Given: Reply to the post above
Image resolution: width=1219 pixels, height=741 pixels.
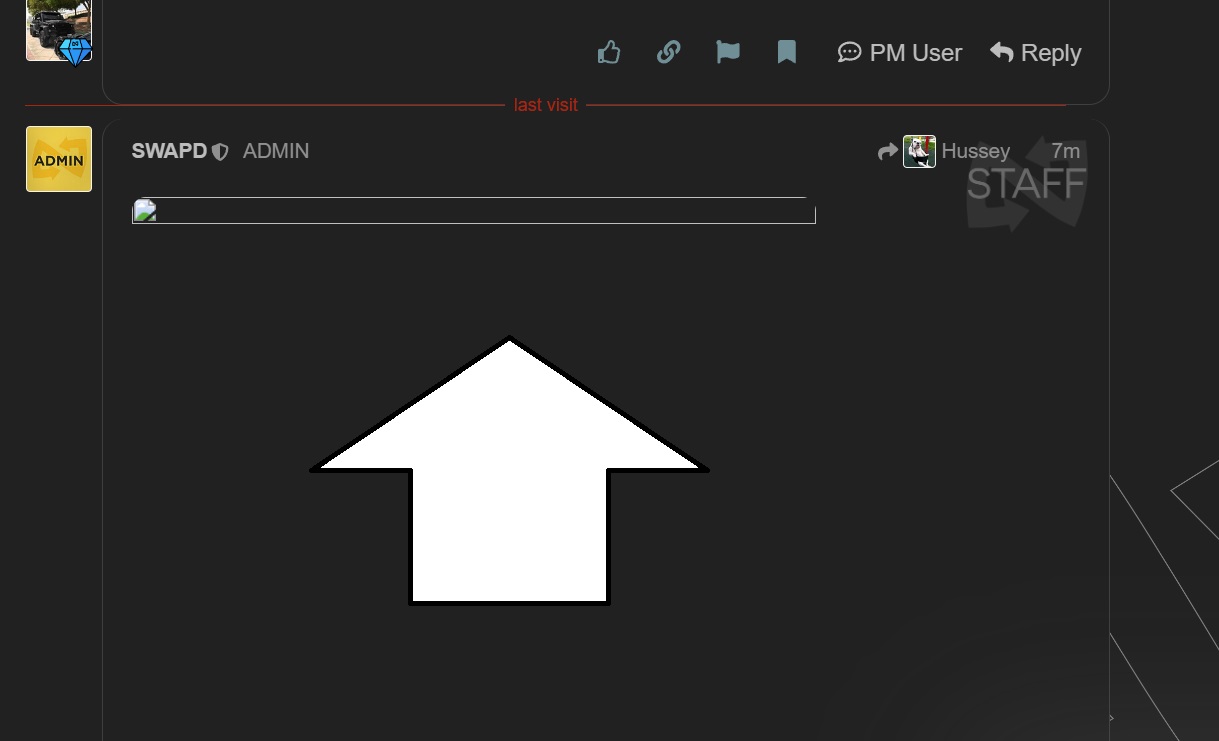Looking at the screenshot, I should click(x=1035, y=52).
